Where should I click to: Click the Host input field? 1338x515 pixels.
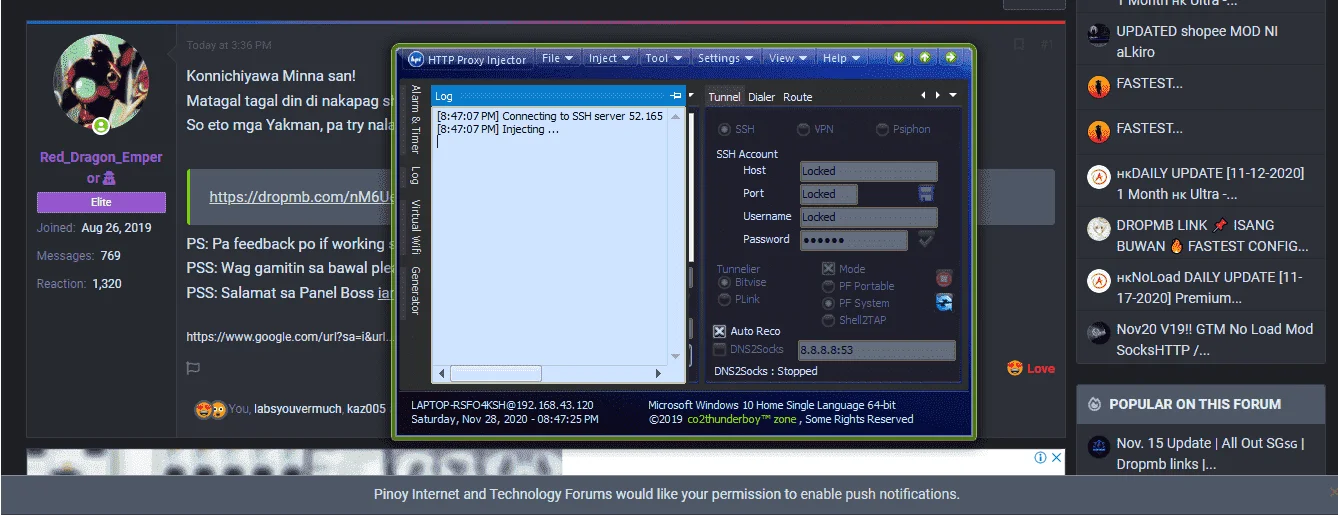[x=868, y=171]
